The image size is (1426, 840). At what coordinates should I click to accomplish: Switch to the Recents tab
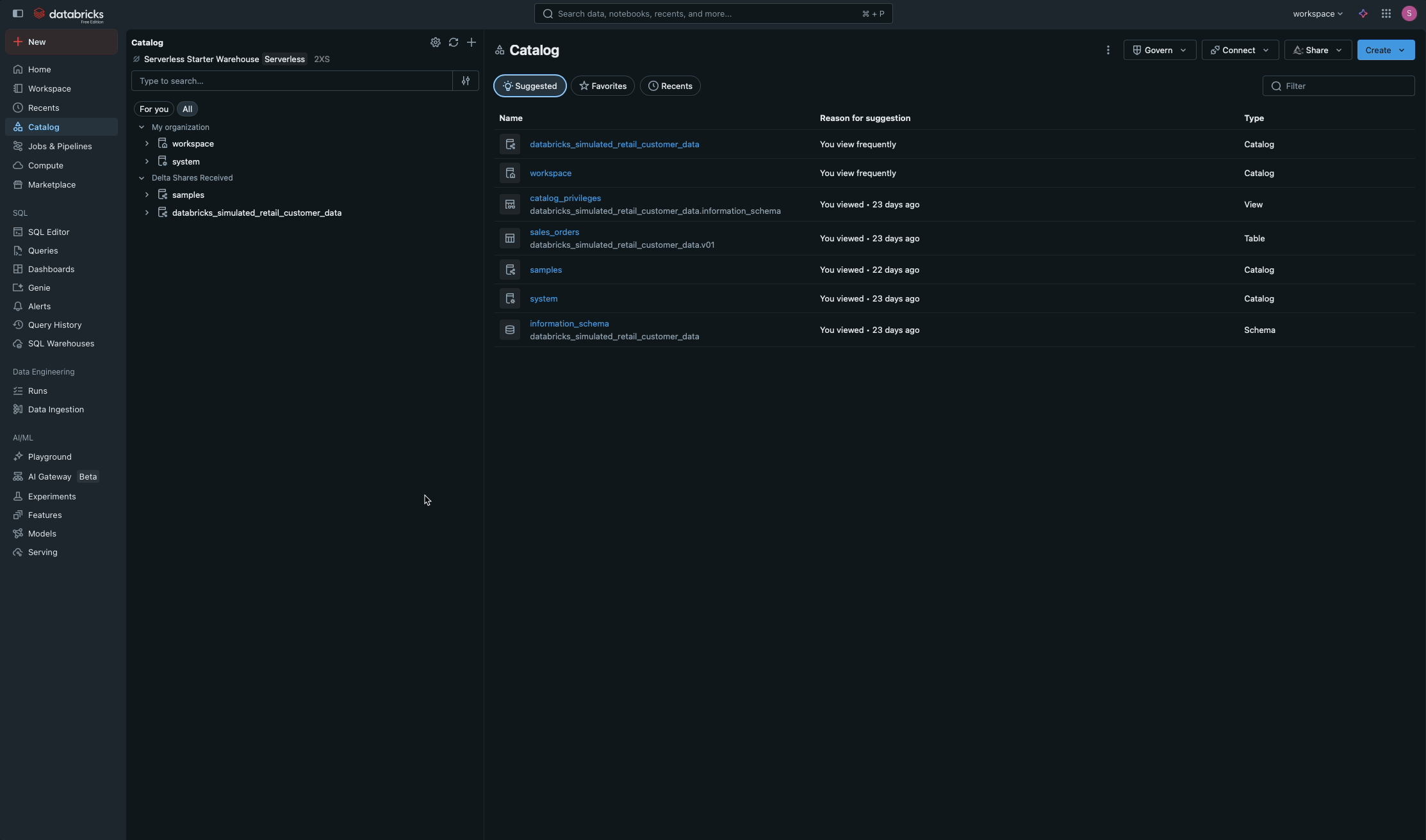pyautogui.click(x=669, y=86)
